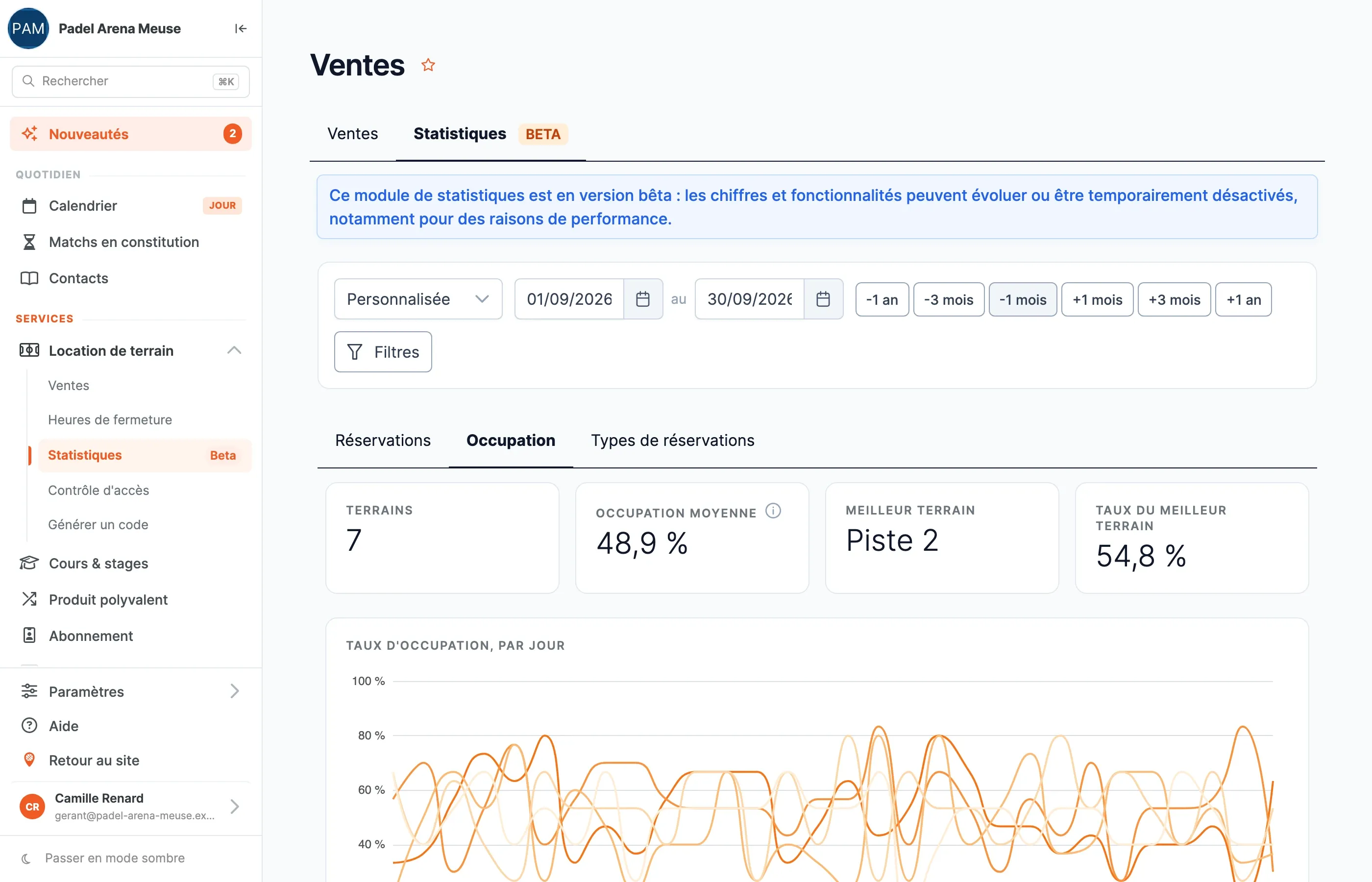Viewport: 1372px width, 882px height.
Task: Focus the Rechercher search field
Action: click(130, 81)
